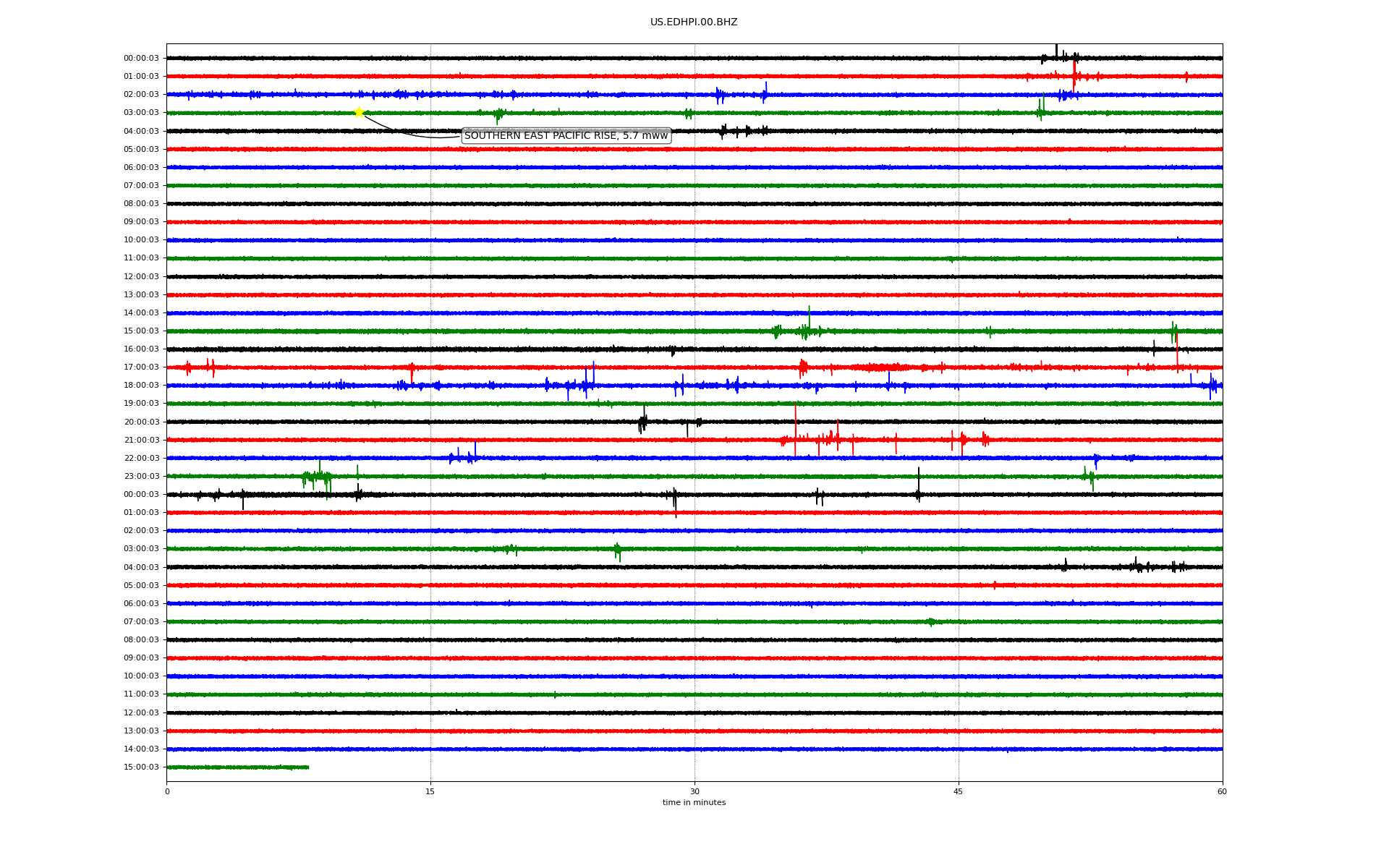This screenshot has width=1389, height=868.
Task: Click the 03:00:03 label beside the star row
Action: tap(141, 113)
